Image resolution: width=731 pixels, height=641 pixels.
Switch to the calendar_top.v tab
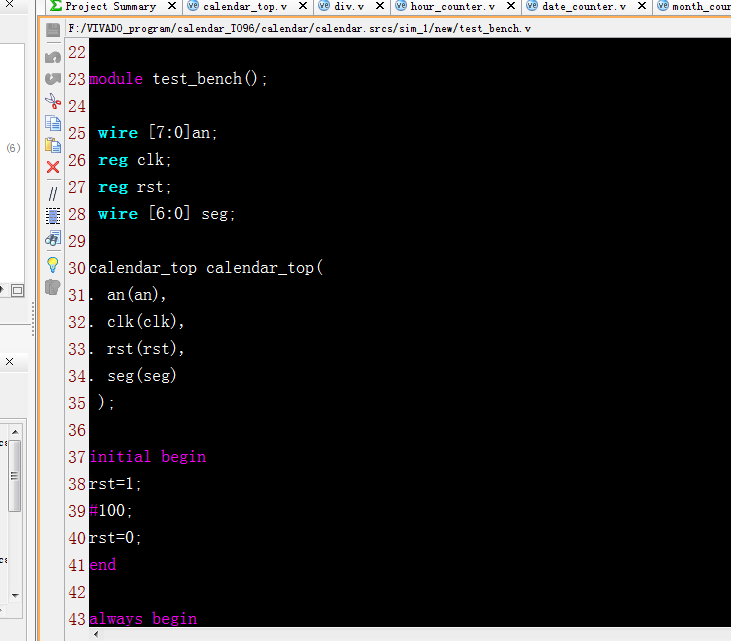[244, 7]
